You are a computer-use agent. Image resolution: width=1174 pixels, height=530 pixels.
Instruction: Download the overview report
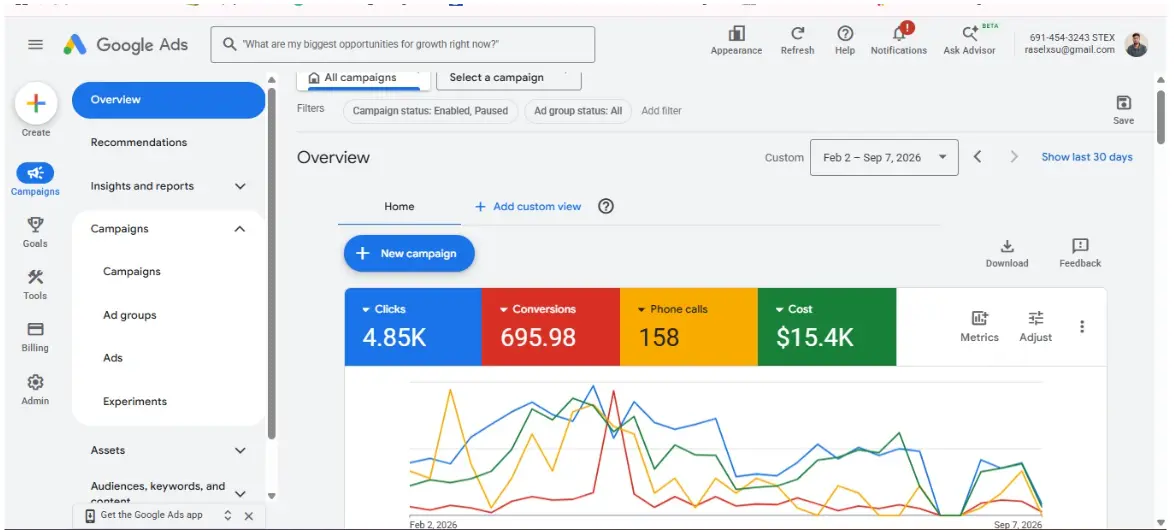(x=1007, y=254)
